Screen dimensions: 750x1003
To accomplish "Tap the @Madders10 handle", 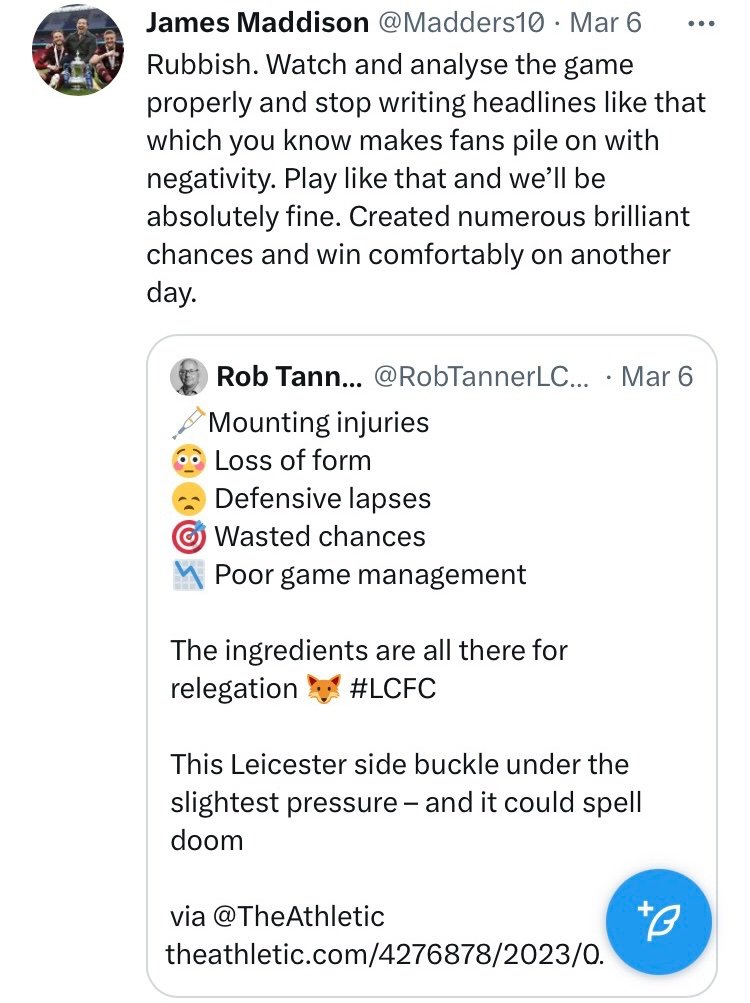I will click(461, 22).
